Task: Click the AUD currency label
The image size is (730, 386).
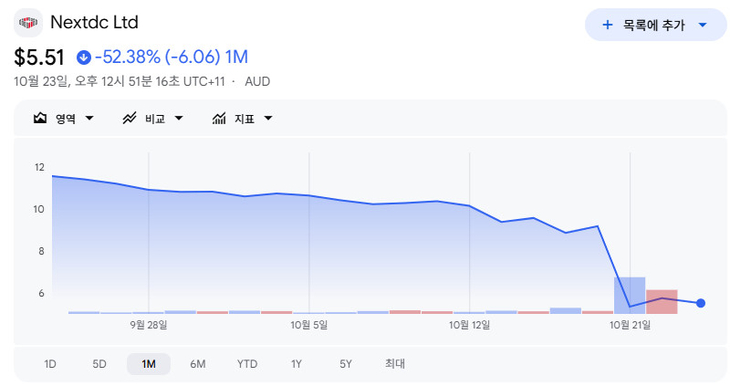Action: click(257, 81)
